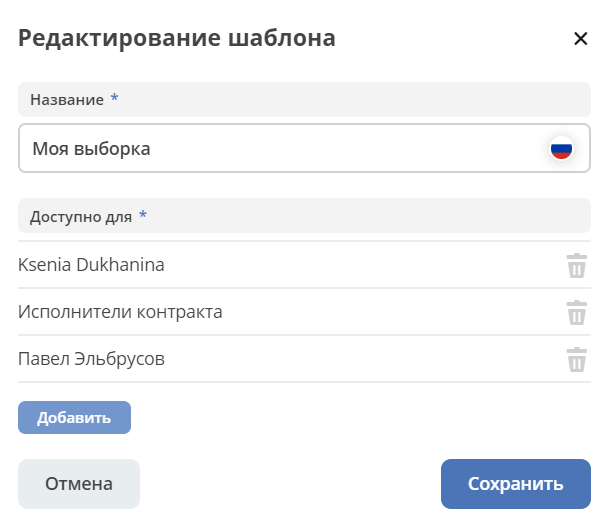This screenshot has width=611, height=530.
Task: Select the Павел Эльбрусов entry
Action: point(91,359)
